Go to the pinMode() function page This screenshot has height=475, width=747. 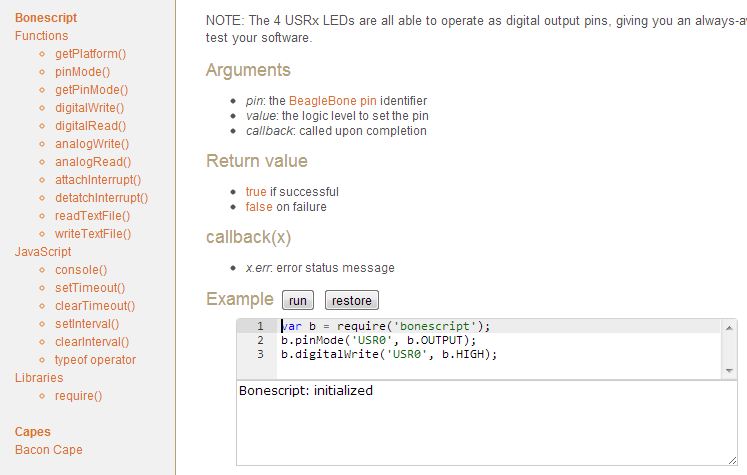click(82, 72)
